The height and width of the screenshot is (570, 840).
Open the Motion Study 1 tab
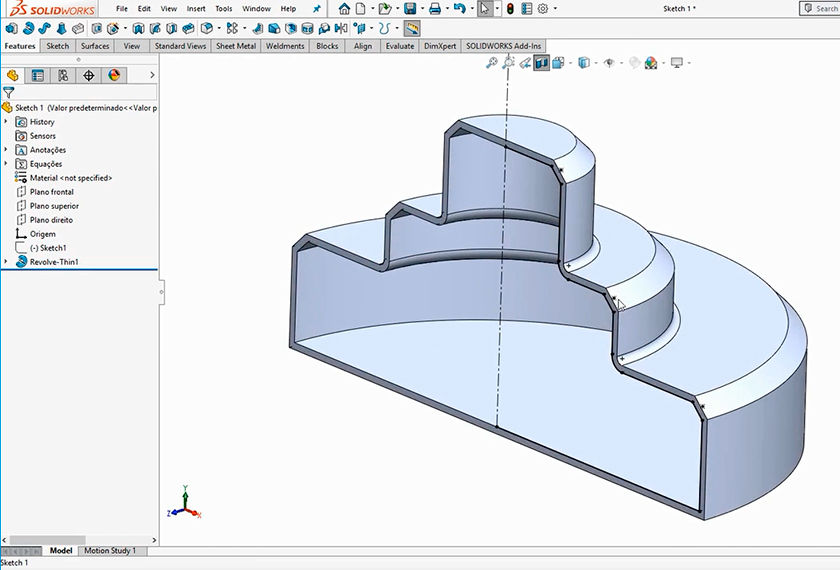(x=110, y=551)
